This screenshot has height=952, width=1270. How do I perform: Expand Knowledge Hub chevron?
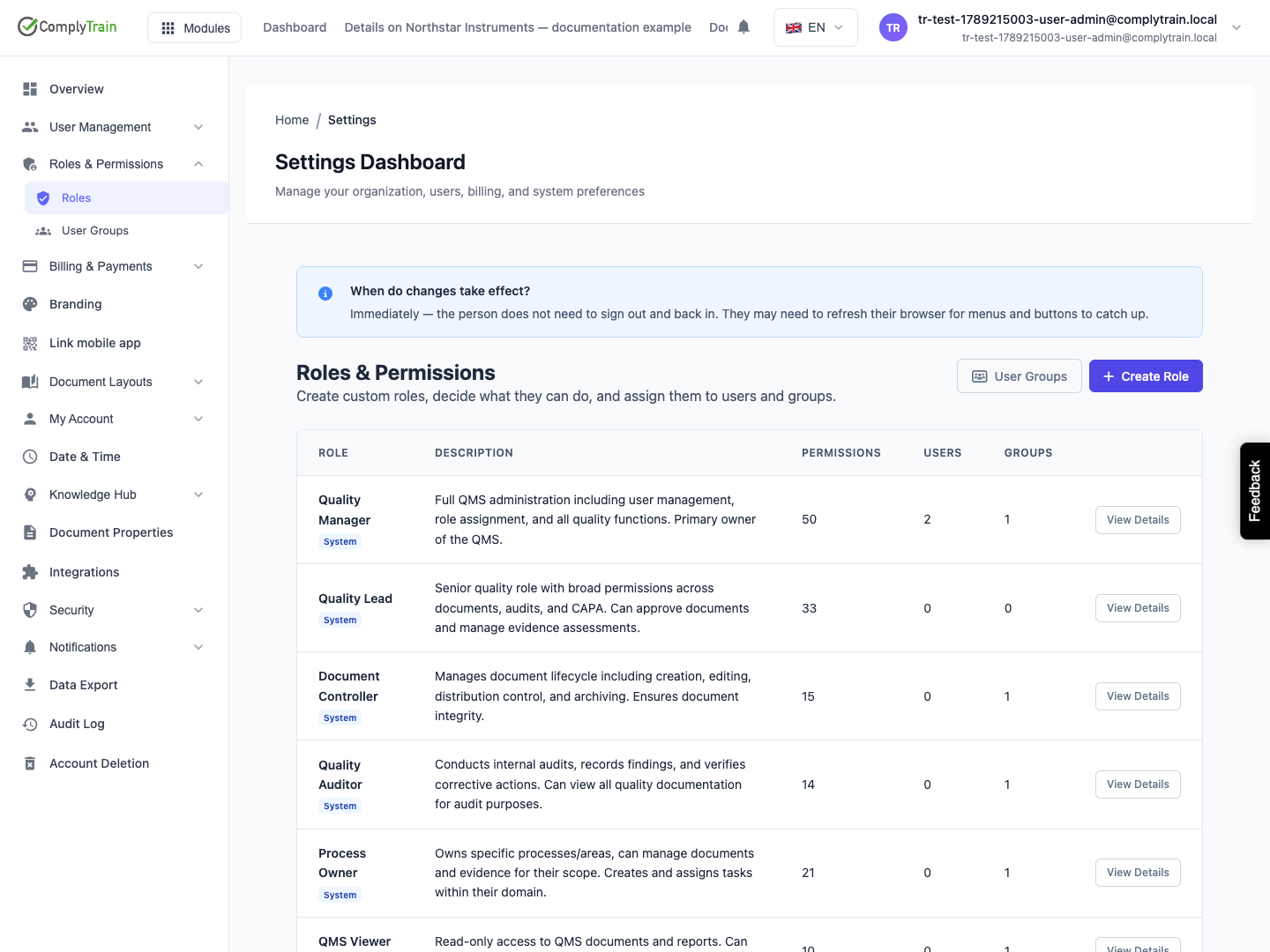(x=198, y=495)
